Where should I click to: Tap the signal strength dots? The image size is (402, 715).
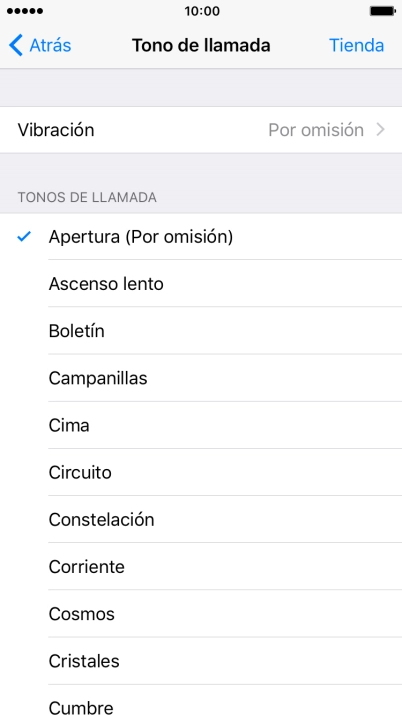click(x=25, y=11)
